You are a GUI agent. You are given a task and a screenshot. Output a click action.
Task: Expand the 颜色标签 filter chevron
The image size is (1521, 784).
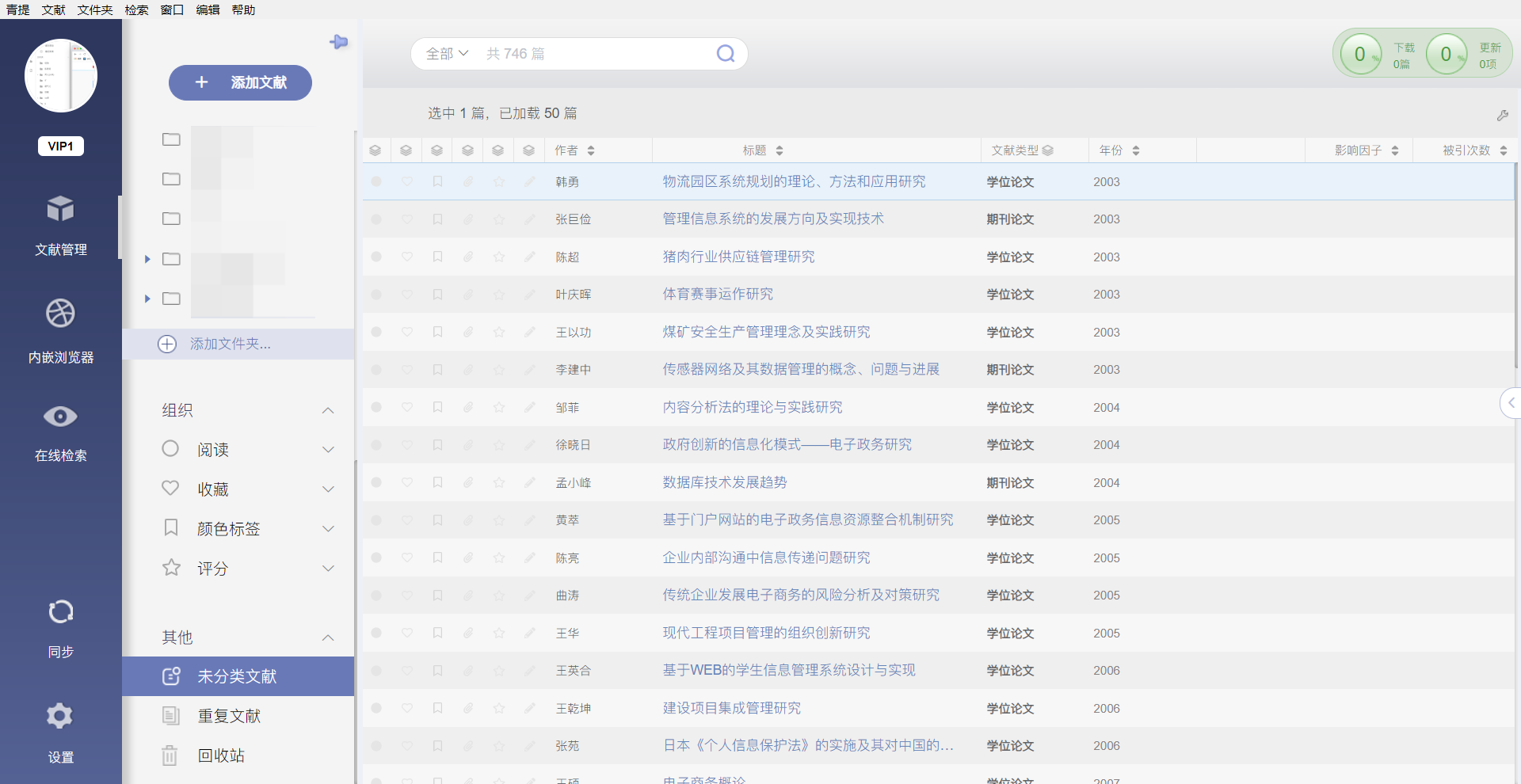328,529
